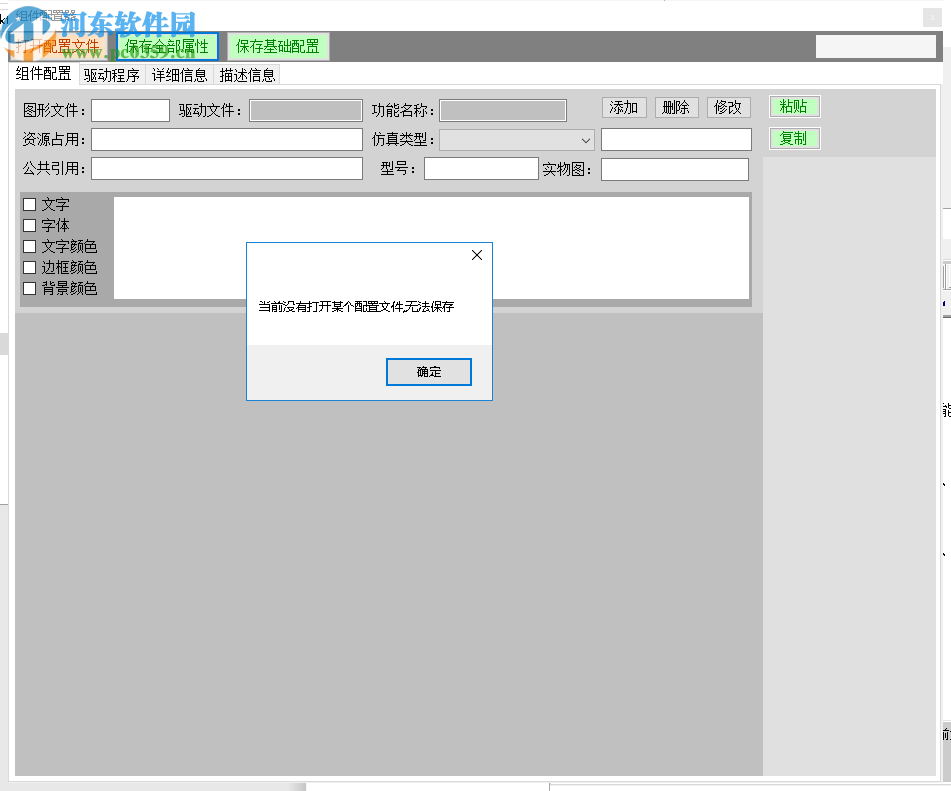Open the 描述信息 tab
The image size is (951, 791).
247,75
